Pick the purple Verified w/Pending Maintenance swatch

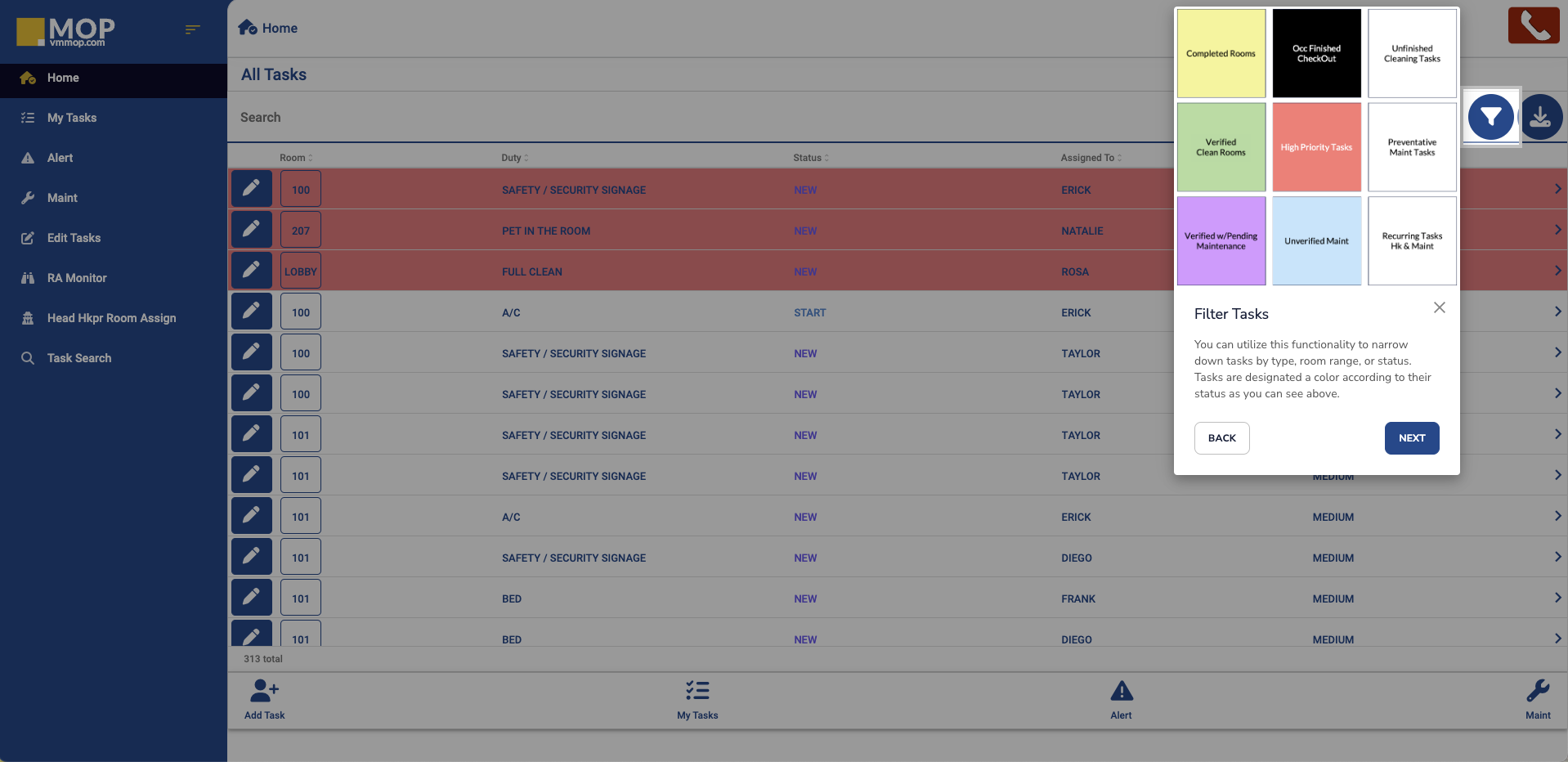[x=1221, y=241]
